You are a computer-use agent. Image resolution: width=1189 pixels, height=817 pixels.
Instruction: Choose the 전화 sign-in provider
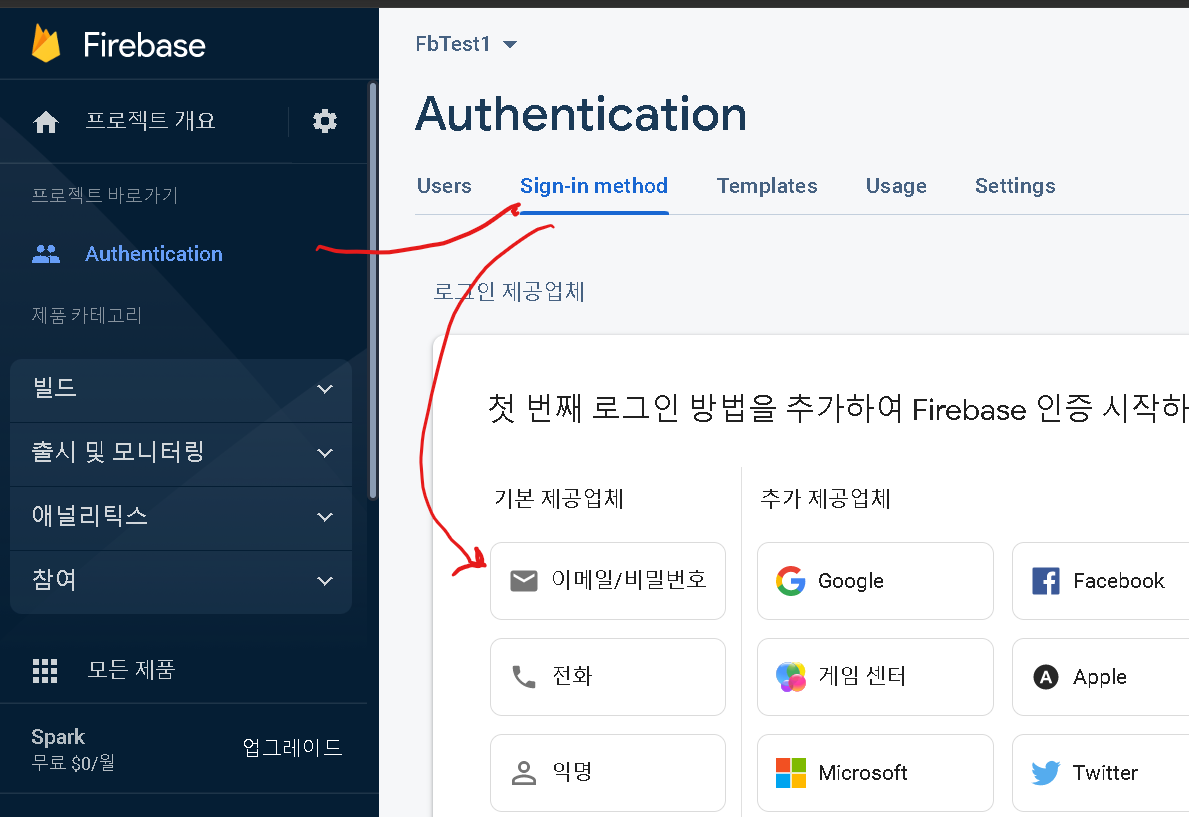click(607, 677)
